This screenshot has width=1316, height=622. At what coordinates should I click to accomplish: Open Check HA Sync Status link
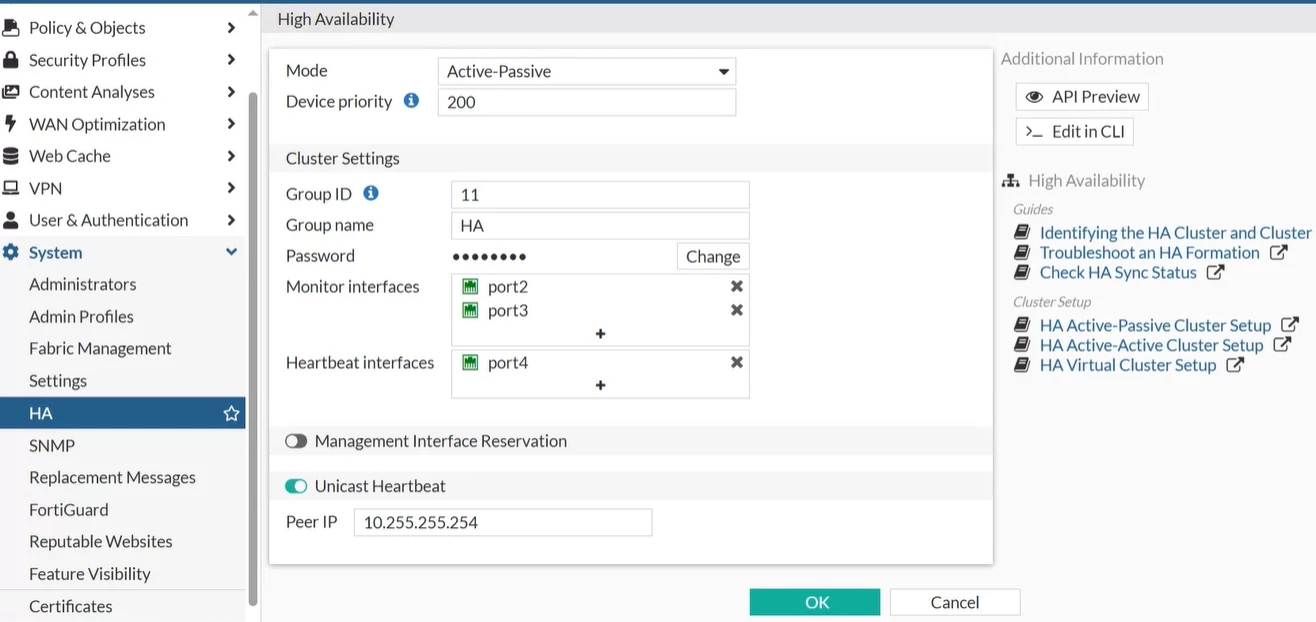point(1118,272)
